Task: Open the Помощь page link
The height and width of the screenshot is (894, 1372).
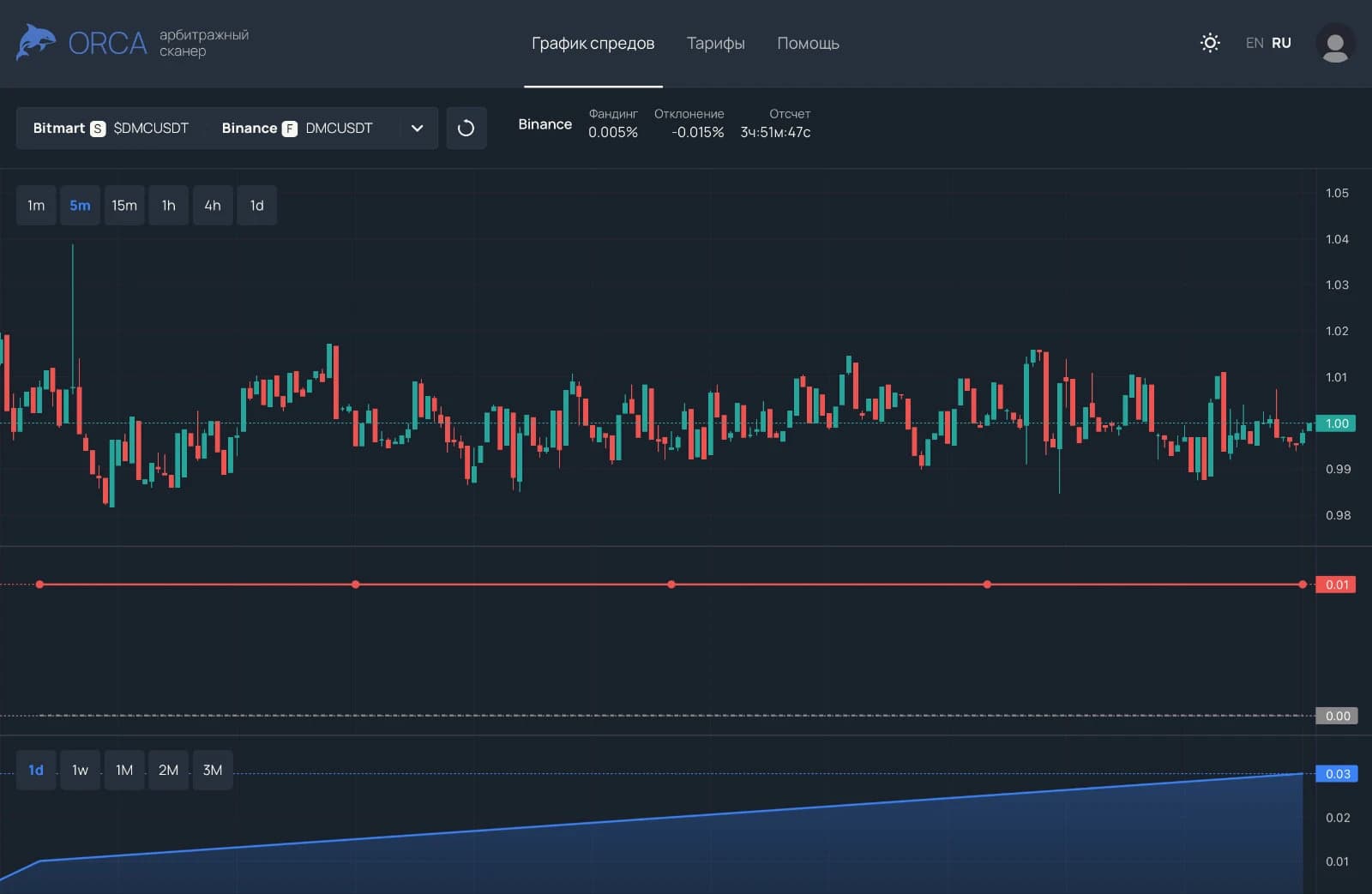Action: click(808, 44)
